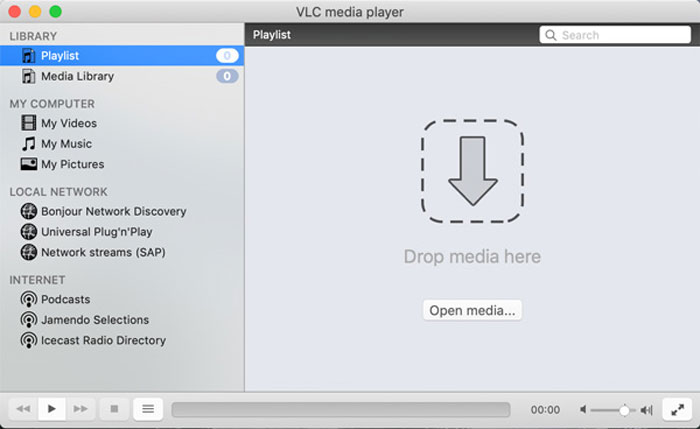Minimize the VLC window with the yellow button
This screenshot has height=429, width=700.
click(35, 11)
